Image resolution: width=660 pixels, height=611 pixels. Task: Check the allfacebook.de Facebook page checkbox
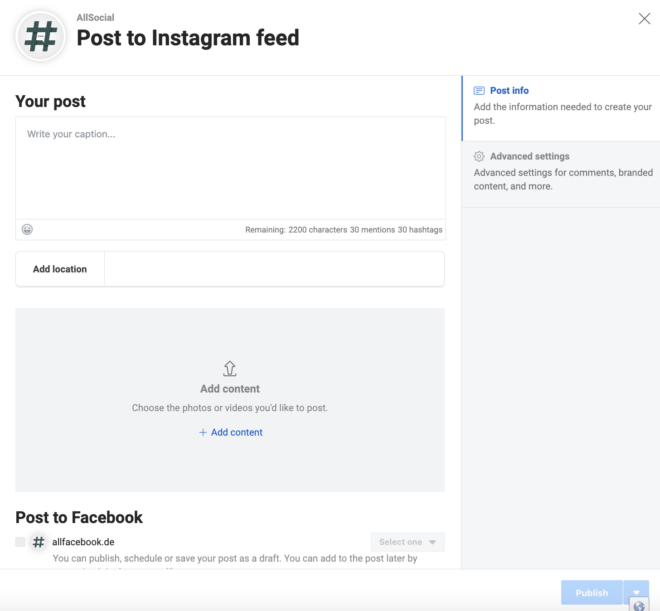point(20,542)
